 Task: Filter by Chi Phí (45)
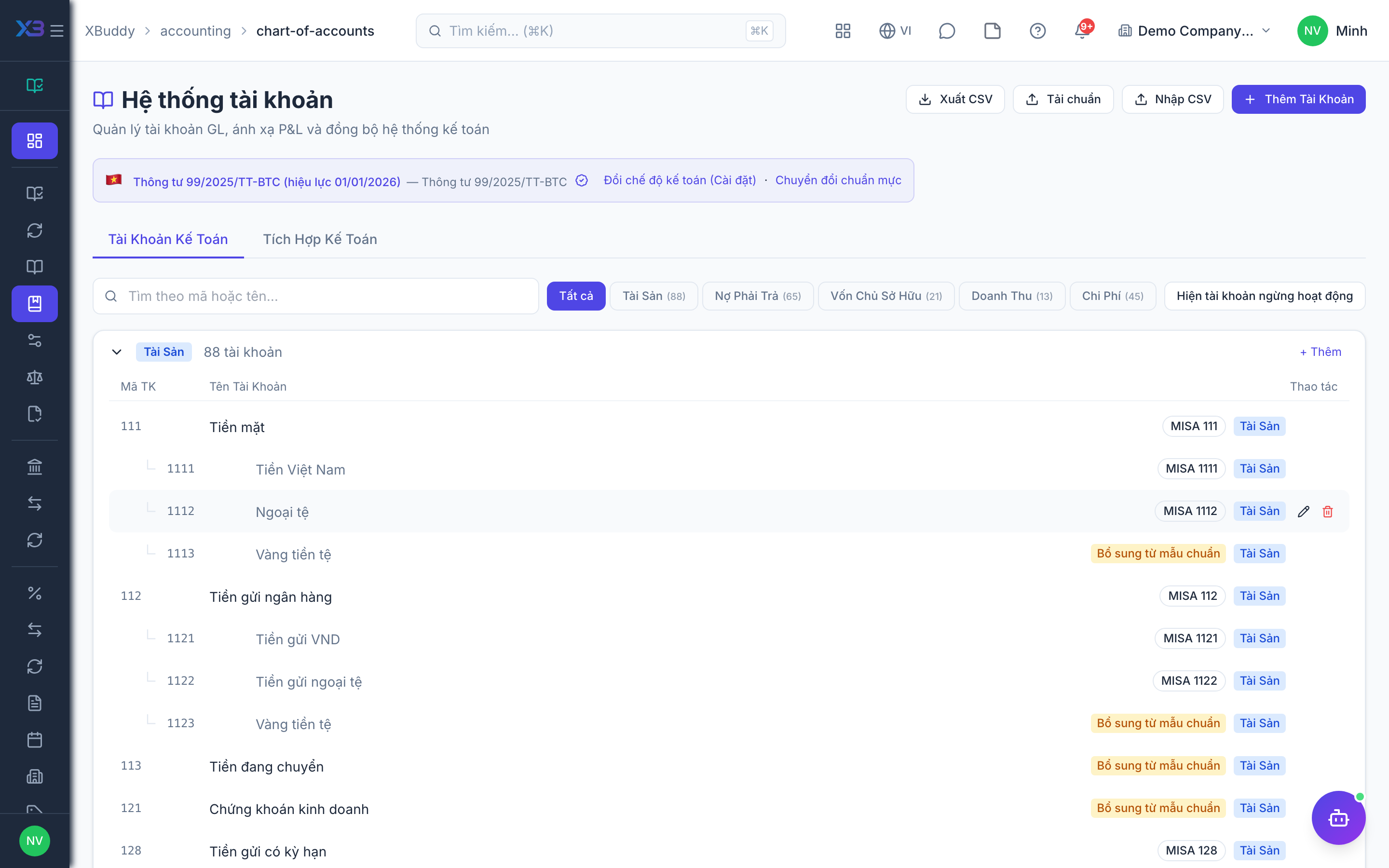pyautogui.click(x=1113, y=296)
